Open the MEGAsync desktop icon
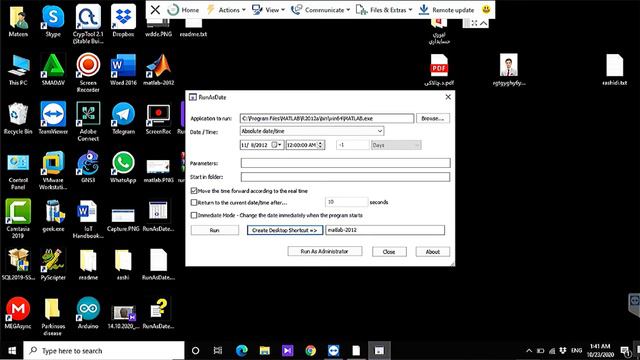Screen dimensions: 640x360 18,313
